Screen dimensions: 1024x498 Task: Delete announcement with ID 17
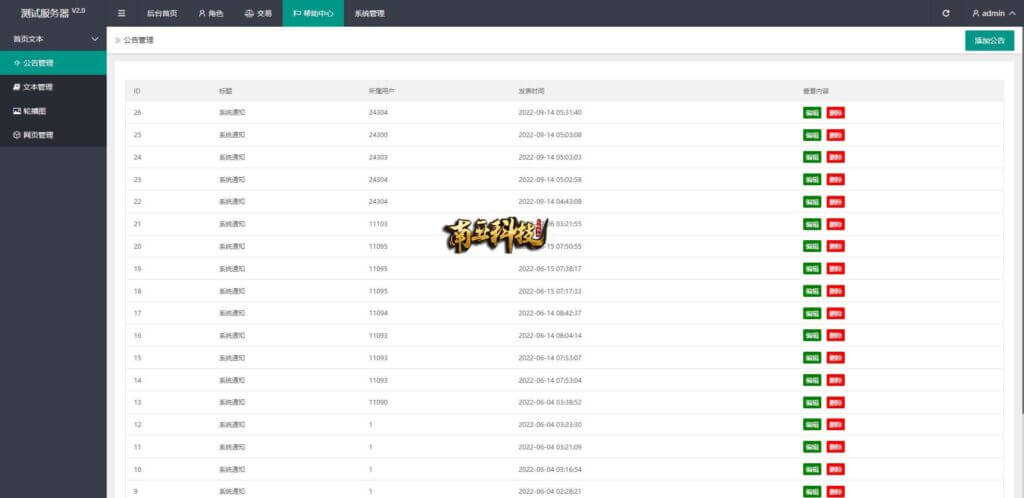pos(835,313)
